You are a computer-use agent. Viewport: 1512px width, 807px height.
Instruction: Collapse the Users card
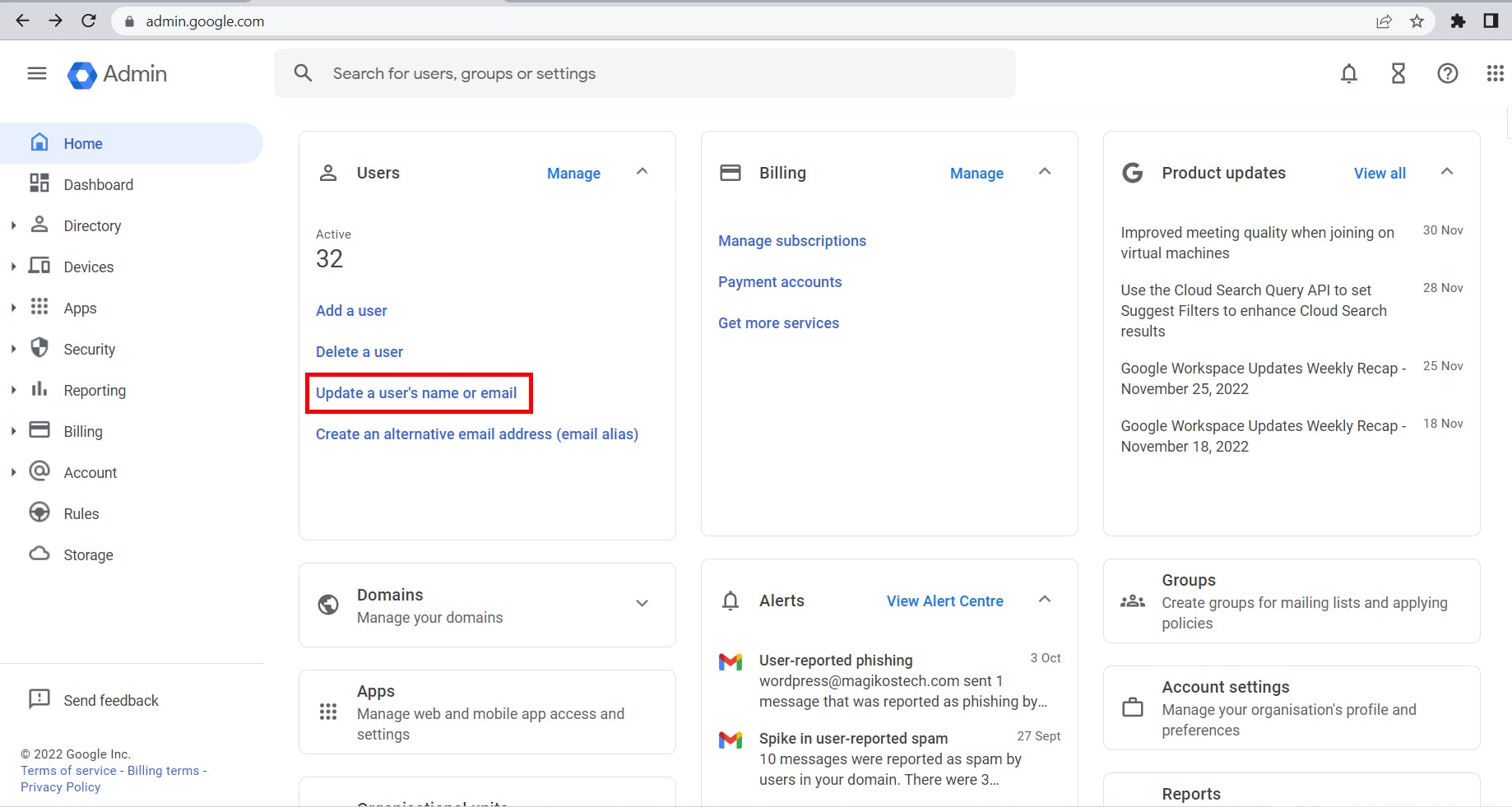coord(642,171)
